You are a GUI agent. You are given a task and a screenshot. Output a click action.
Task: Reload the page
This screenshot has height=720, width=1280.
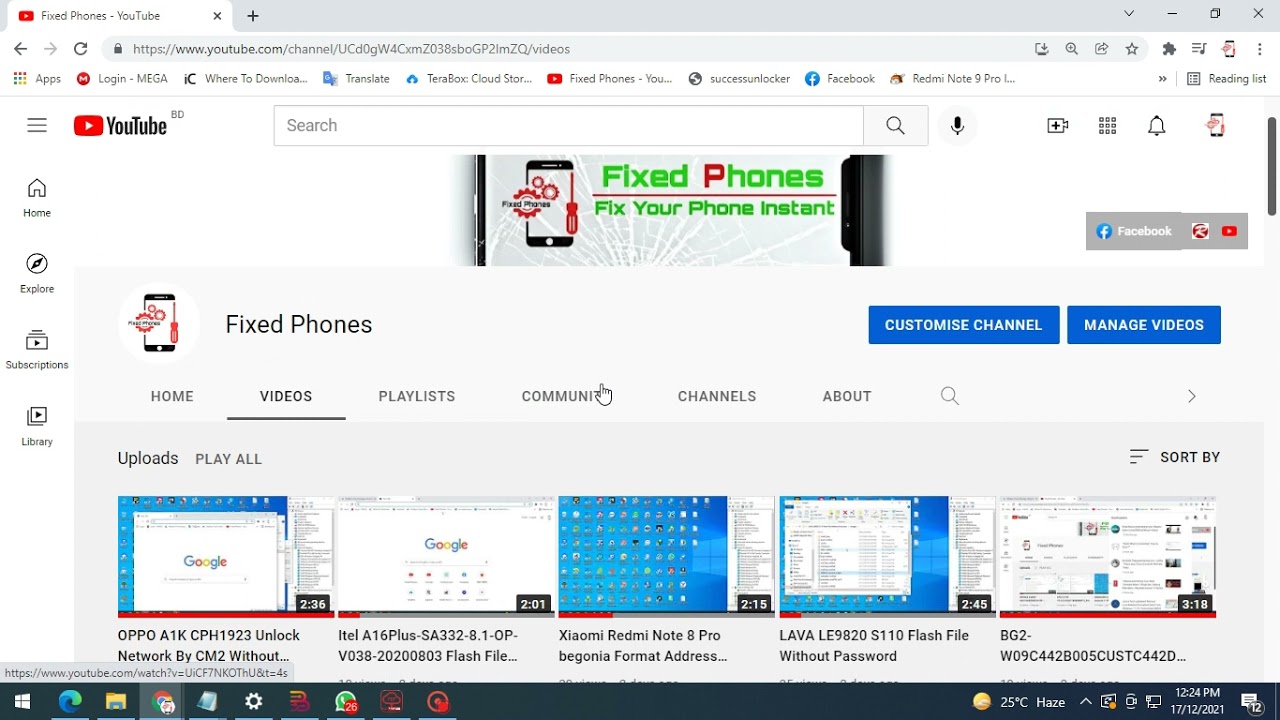[x=81, y=48]
